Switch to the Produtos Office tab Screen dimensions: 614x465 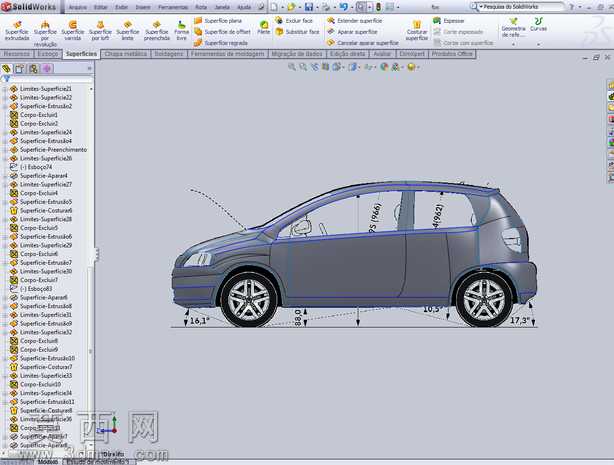coord(452,54)
